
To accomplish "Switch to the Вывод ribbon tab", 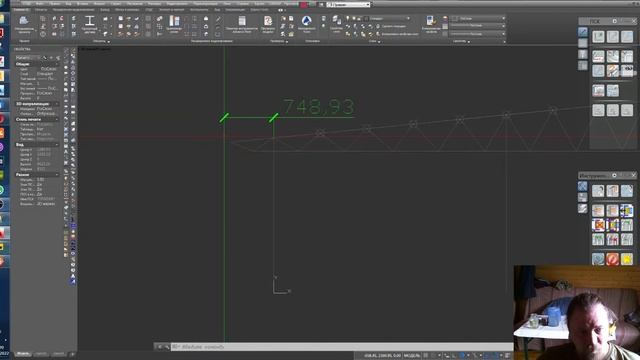I will coord(104,10).
